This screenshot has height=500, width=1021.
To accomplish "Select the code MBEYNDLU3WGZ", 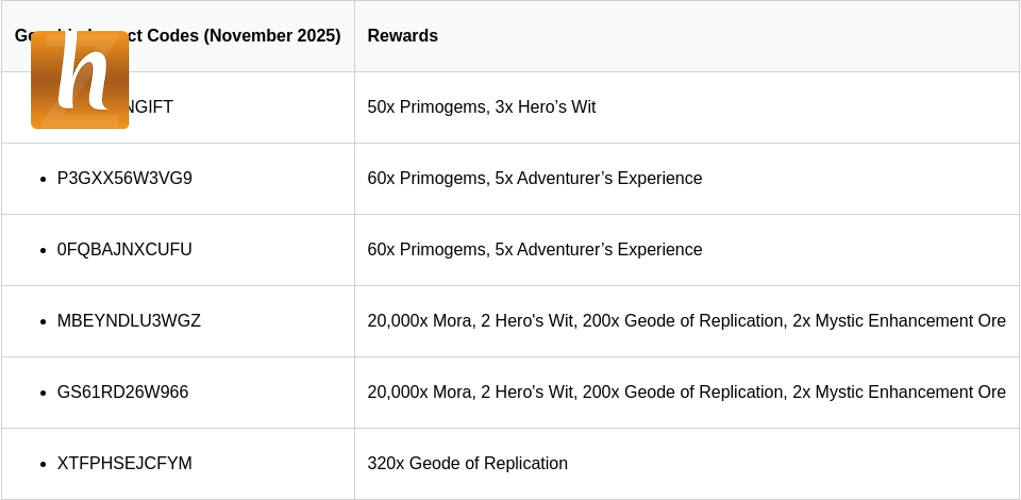I will pos(128,321).
